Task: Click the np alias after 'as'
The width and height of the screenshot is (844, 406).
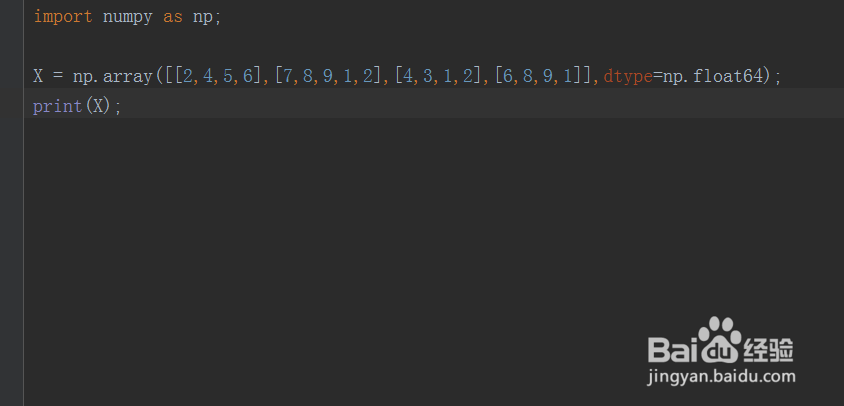Action: [x=202, y=18]
